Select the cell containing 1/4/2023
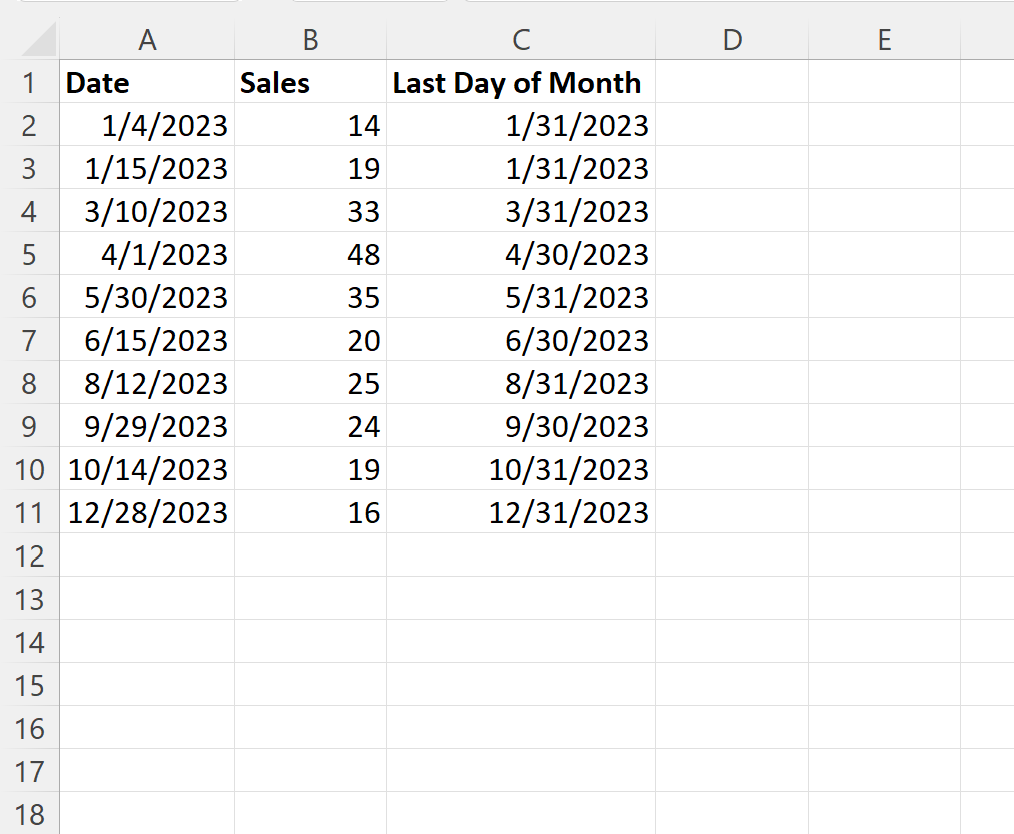This screenshot has height=834, width=1014. pos(147,125)
